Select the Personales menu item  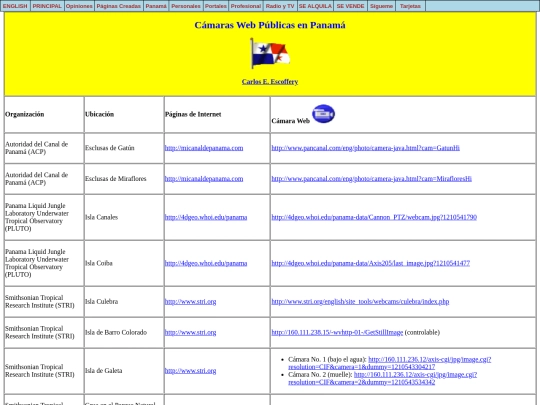pos(186,6)
